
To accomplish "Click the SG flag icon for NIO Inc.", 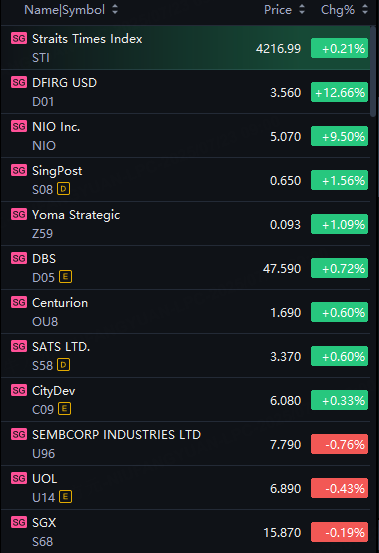I will point(19,126).
